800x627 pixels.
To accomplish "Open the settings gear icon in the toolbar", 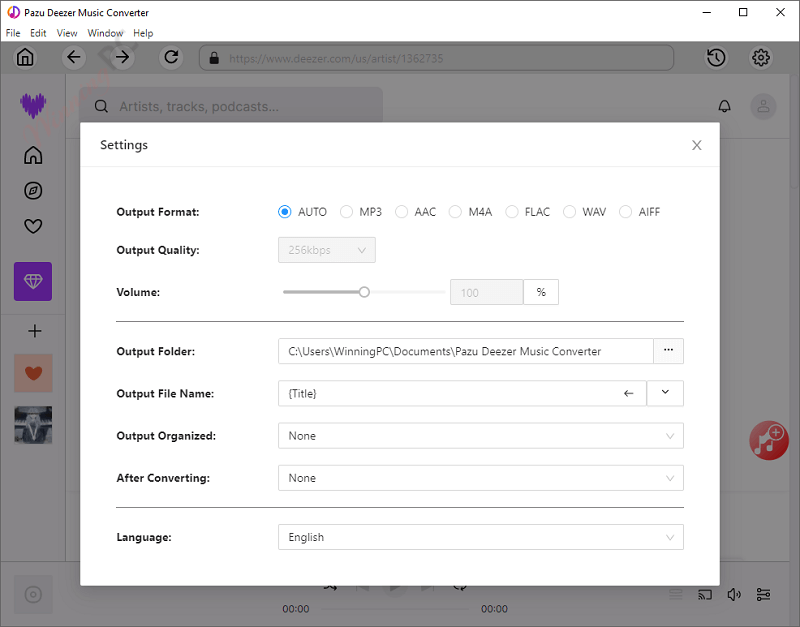I will (x=761, y=58).
